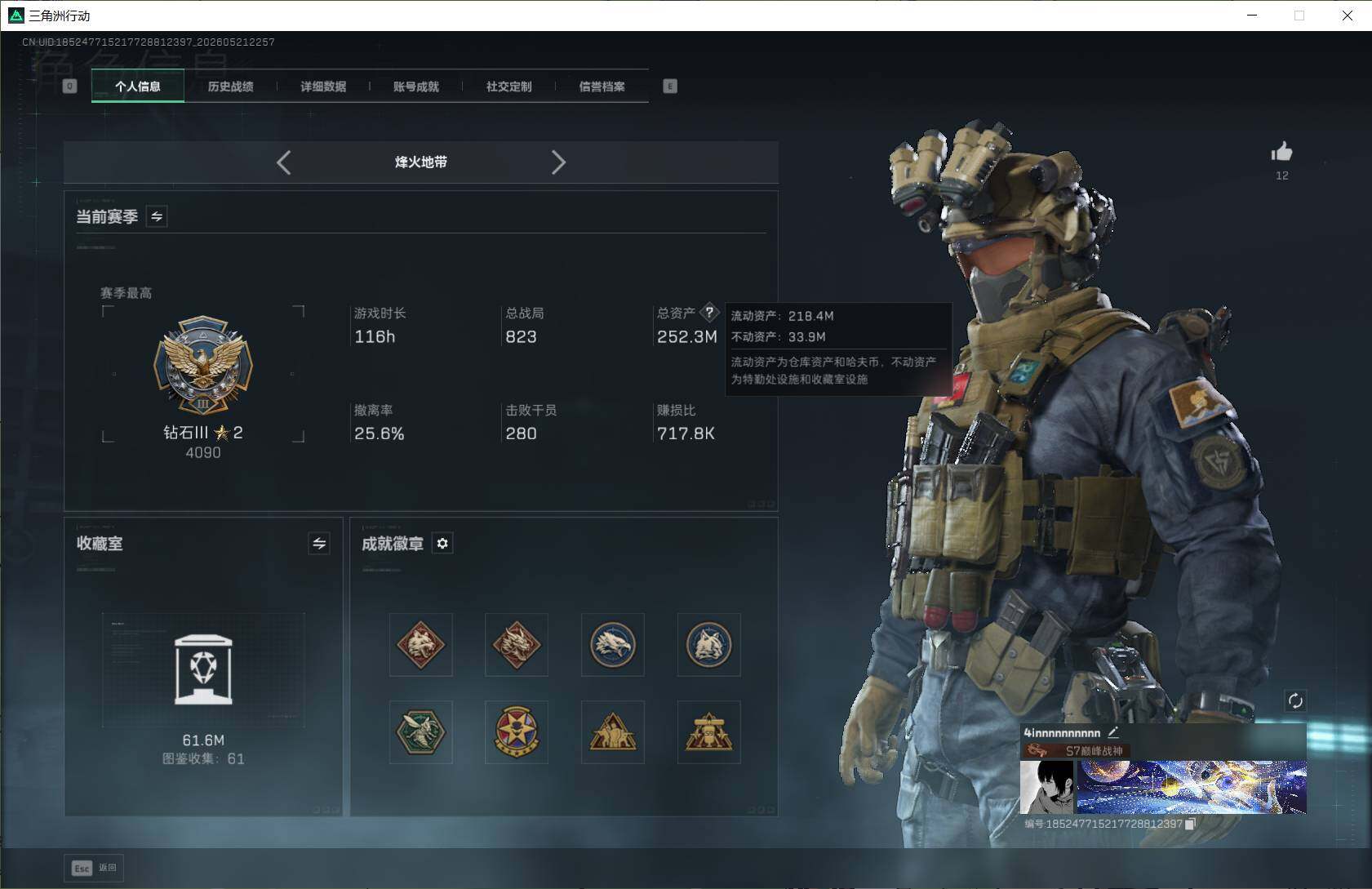The height and width of the screenshot is (889, 1372).
Task: Click the 总战局 823 stat
Action: tap(524, 326)
